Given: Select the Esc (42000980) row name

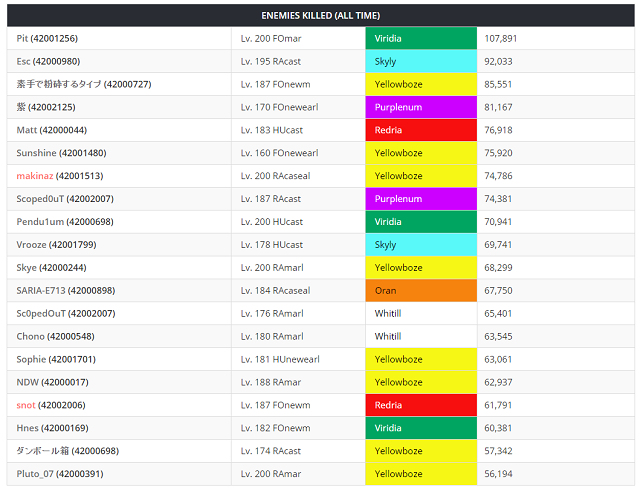Looking at the screenshot, I should click(48, 62).
